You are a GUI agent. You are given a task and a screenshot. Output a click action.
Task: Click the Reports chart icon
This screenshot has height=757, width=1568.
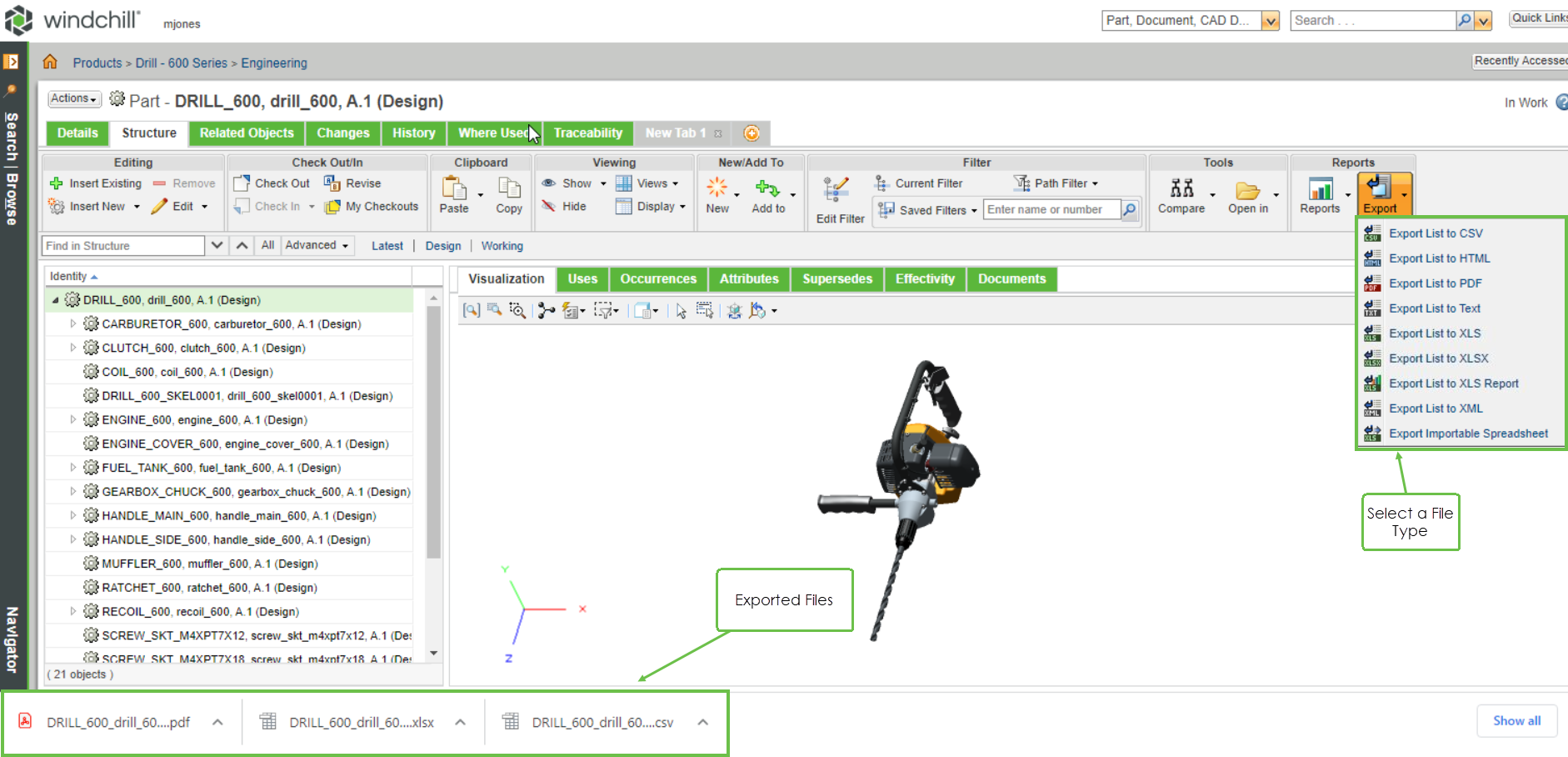(x=1321, y=189)
